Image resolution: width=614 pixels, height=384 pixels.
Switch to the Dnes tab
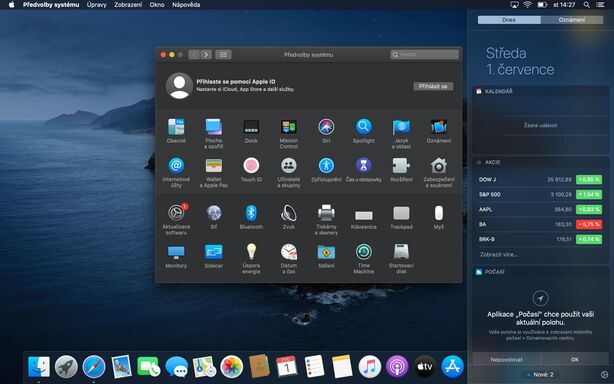[509, 20]
